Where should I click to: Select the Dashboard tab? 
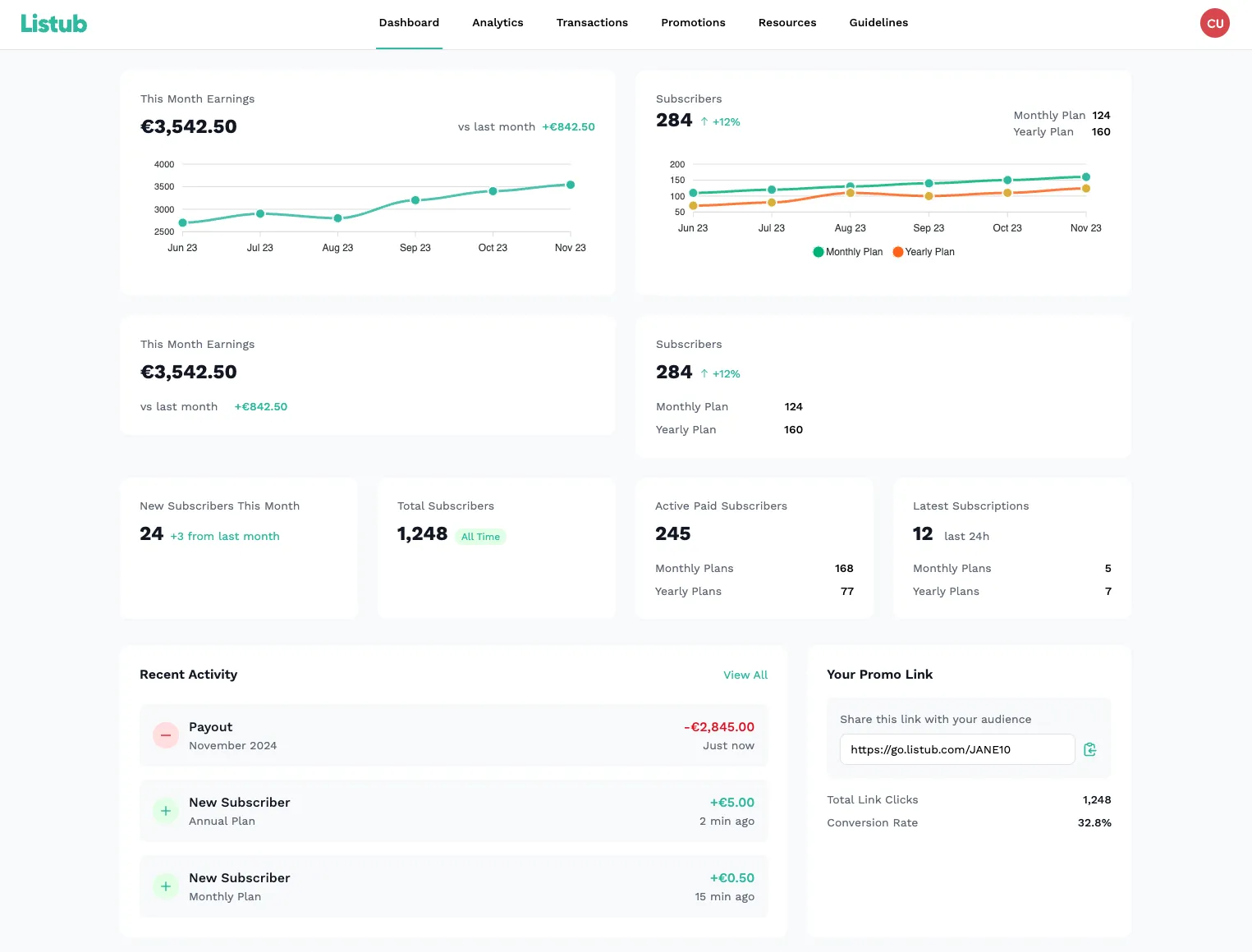click(409, 22)
